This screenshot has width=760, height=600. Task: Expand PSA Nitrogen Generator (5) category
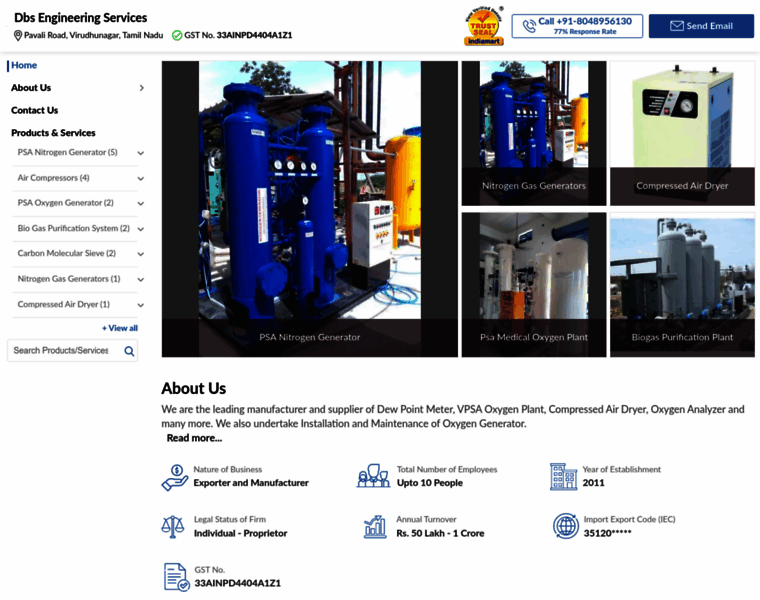141,153
